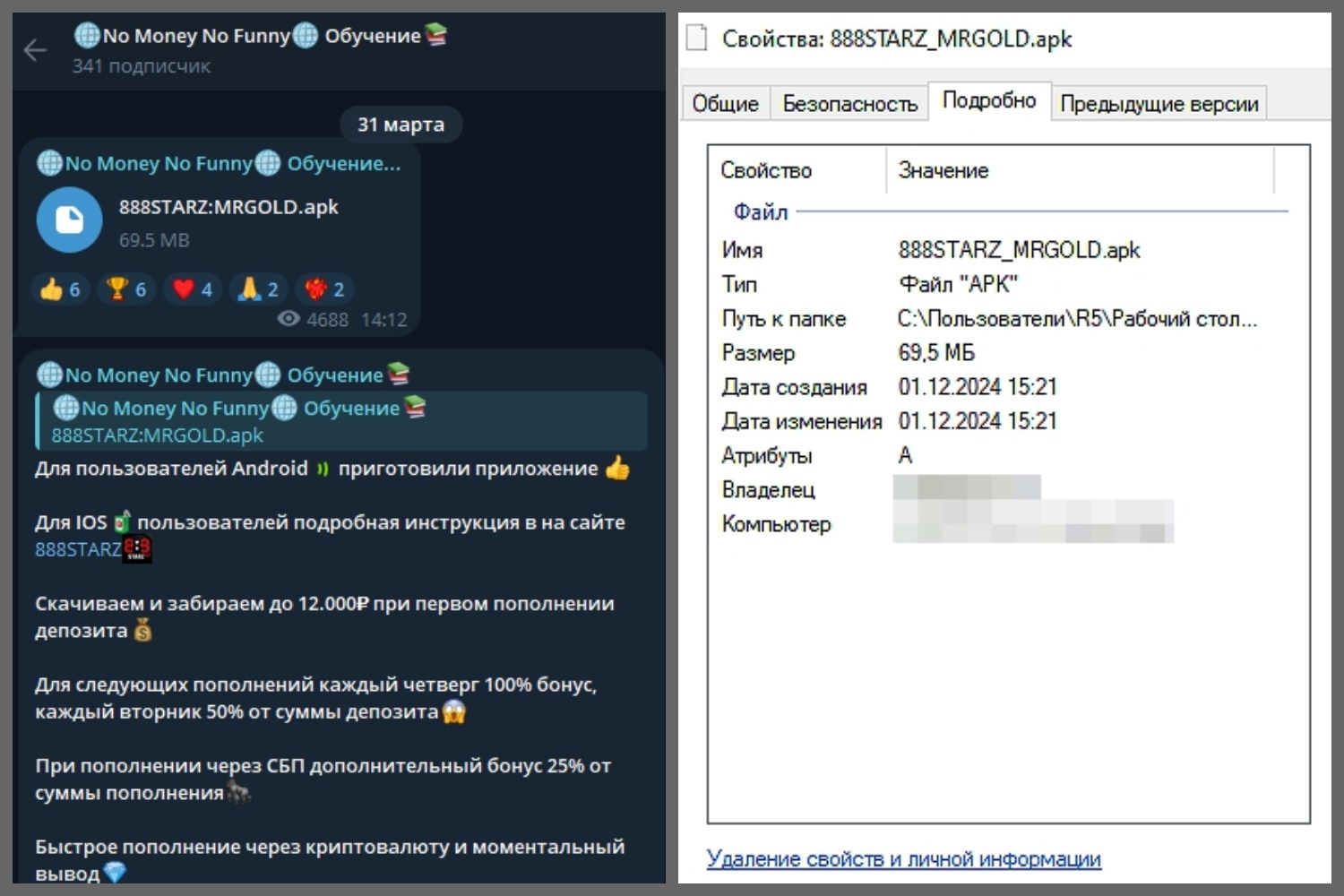
Task: Click Удаление свойств и личной информации link
Action: (903, 858)
